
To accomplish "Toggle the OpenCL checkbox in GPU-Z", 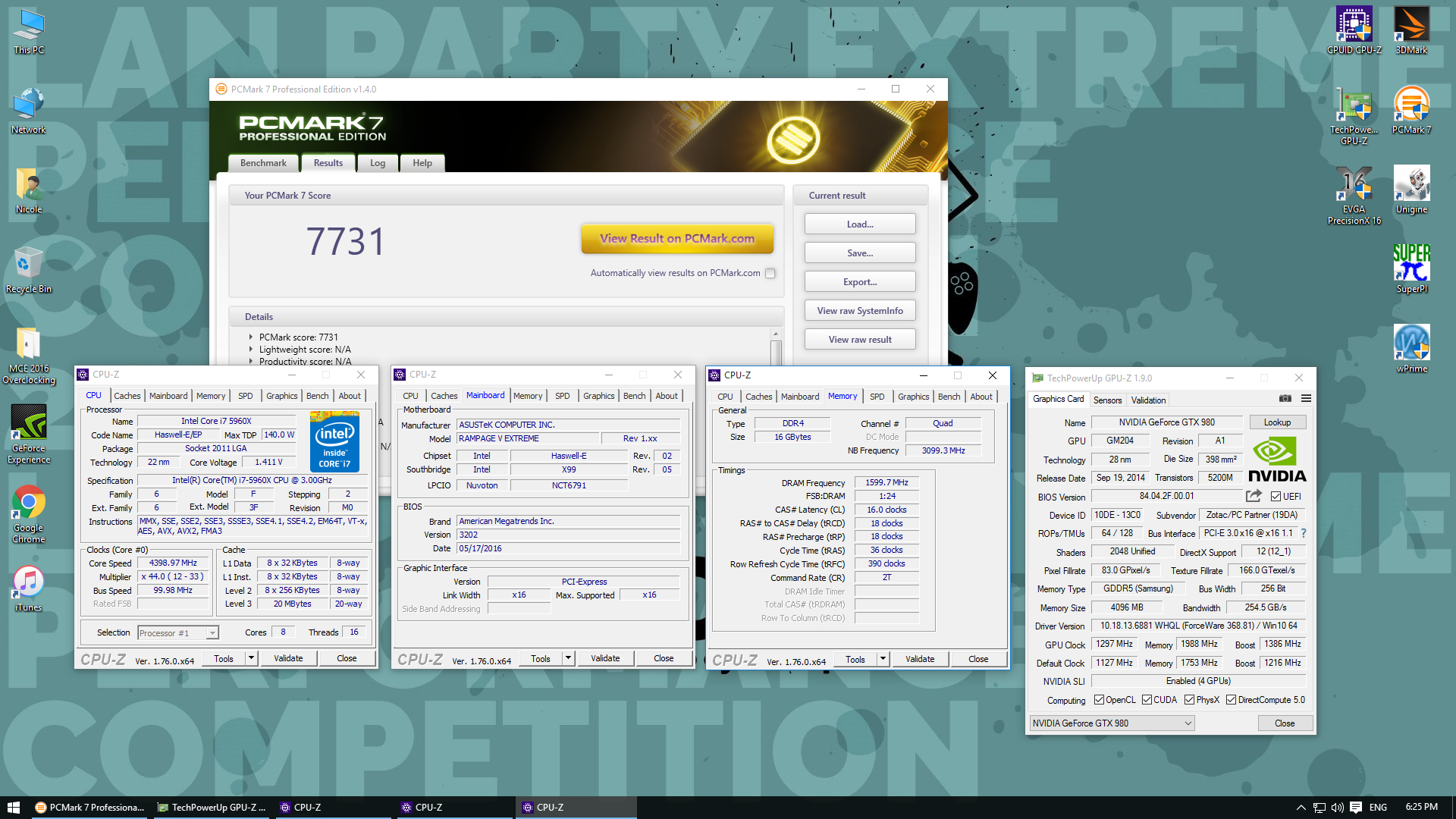I will [1099, 700].
